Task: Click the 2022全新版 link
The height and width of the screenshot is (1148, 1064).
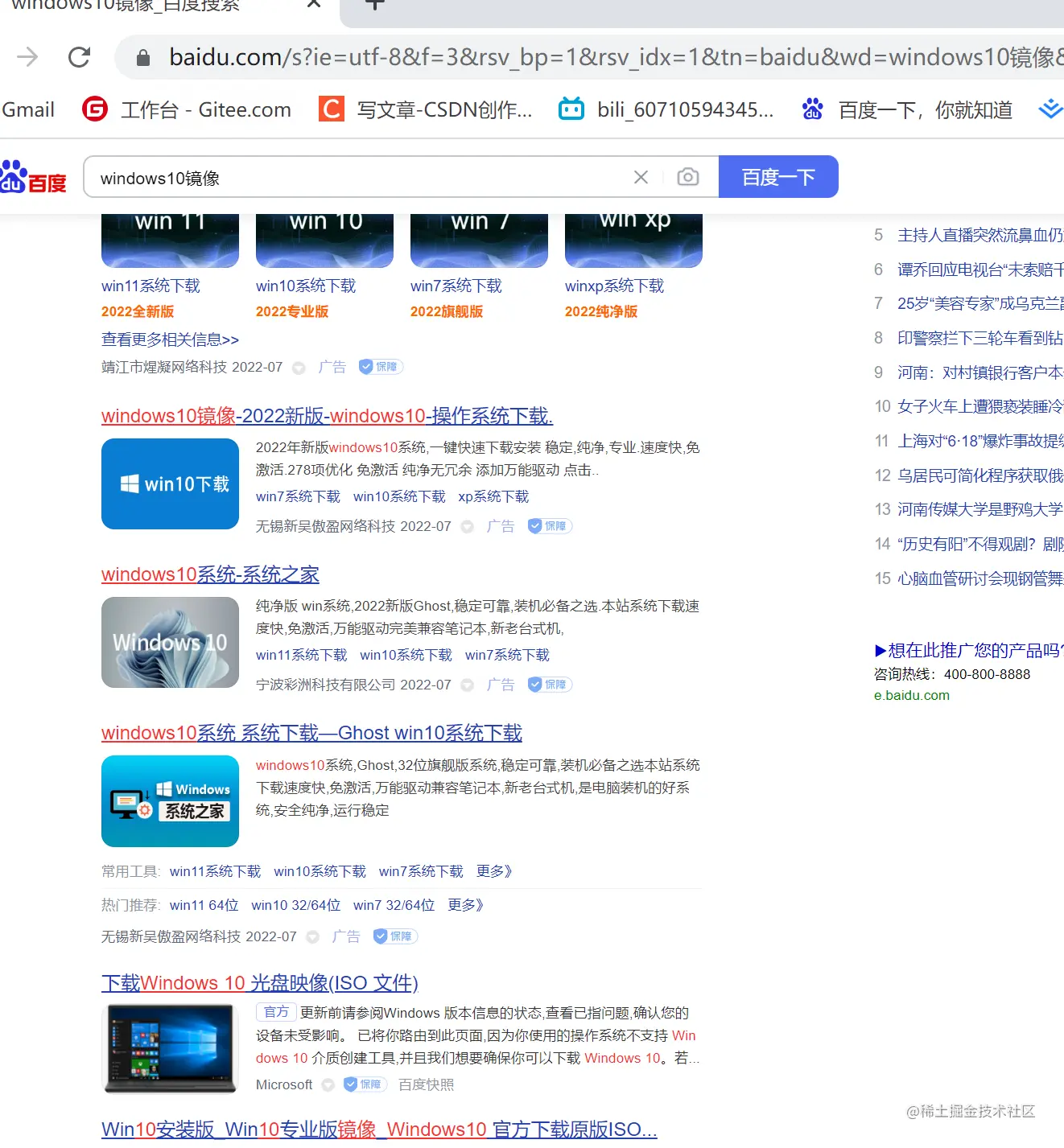Action: point(138,311)
